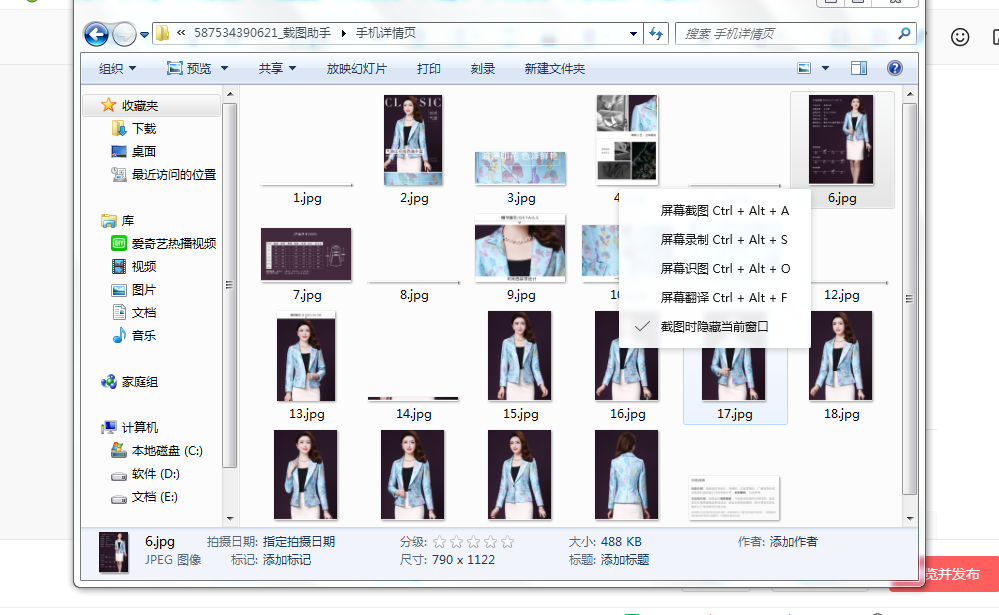Open view options dropdown arrow
The image size is (999, 615).
click(825, 68)
